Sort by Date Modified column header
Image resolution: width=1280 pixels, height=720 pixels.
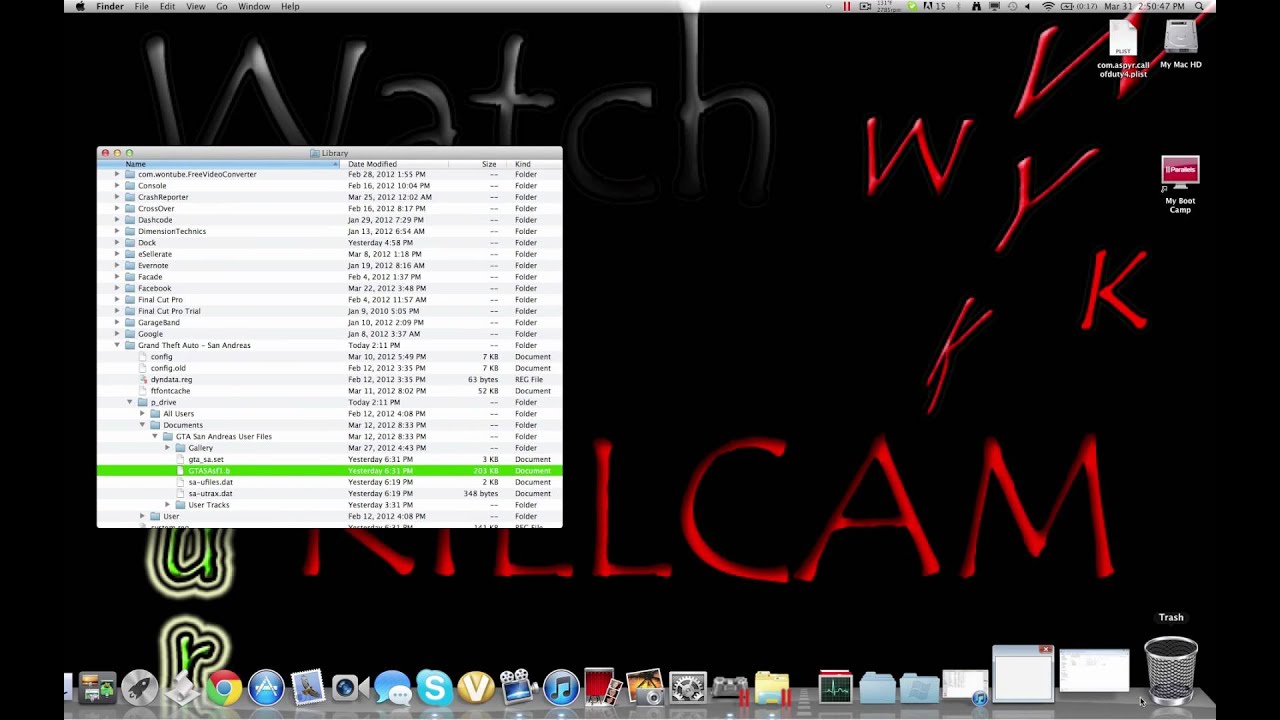[395, 164]
